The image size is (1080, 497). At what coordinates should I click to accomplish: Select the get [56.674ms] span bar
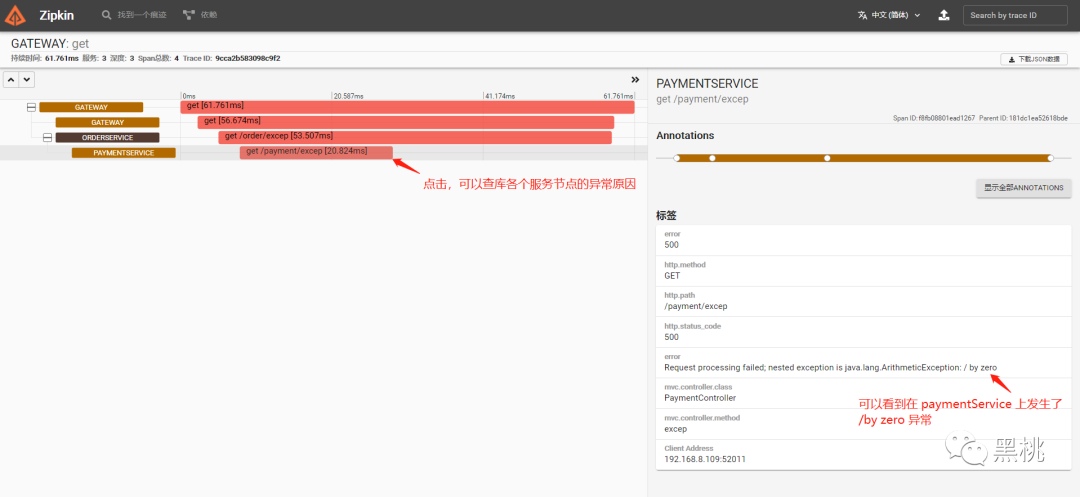click(406, 122)
